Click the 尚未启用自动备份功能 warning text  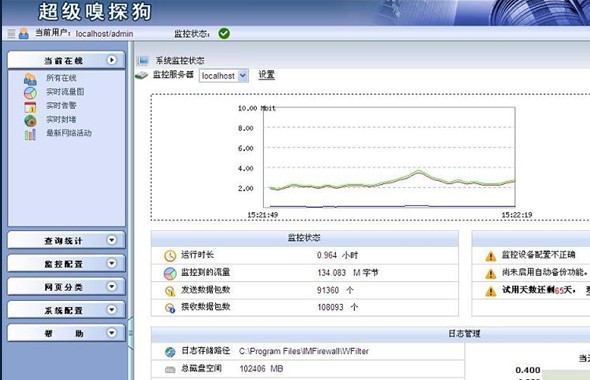coord(544,272)
